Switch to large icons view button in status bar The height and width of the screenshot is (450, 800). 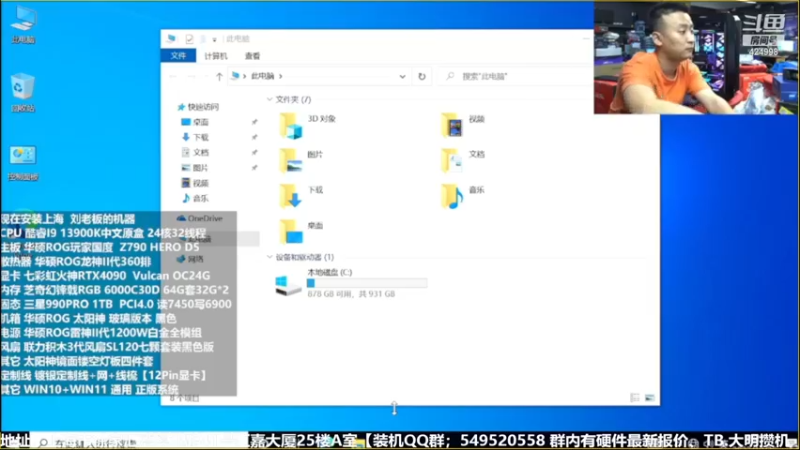649,397
